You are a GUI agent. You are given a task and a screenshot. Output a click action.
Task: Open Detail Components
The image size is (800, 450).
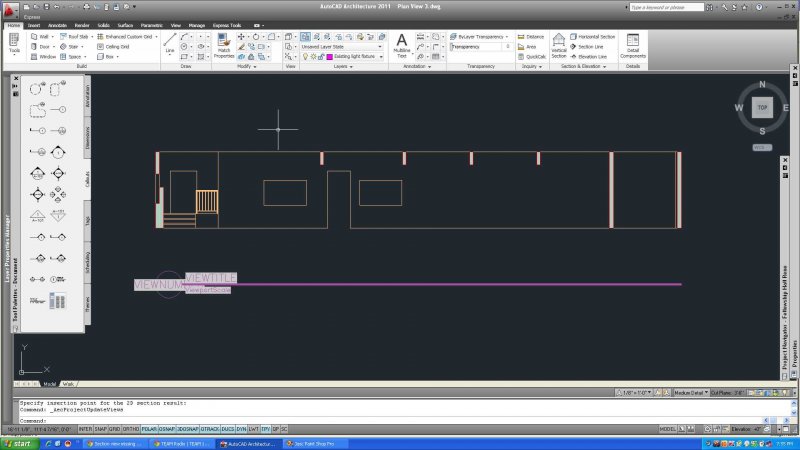pyautogui.click(x=633, y=46)
